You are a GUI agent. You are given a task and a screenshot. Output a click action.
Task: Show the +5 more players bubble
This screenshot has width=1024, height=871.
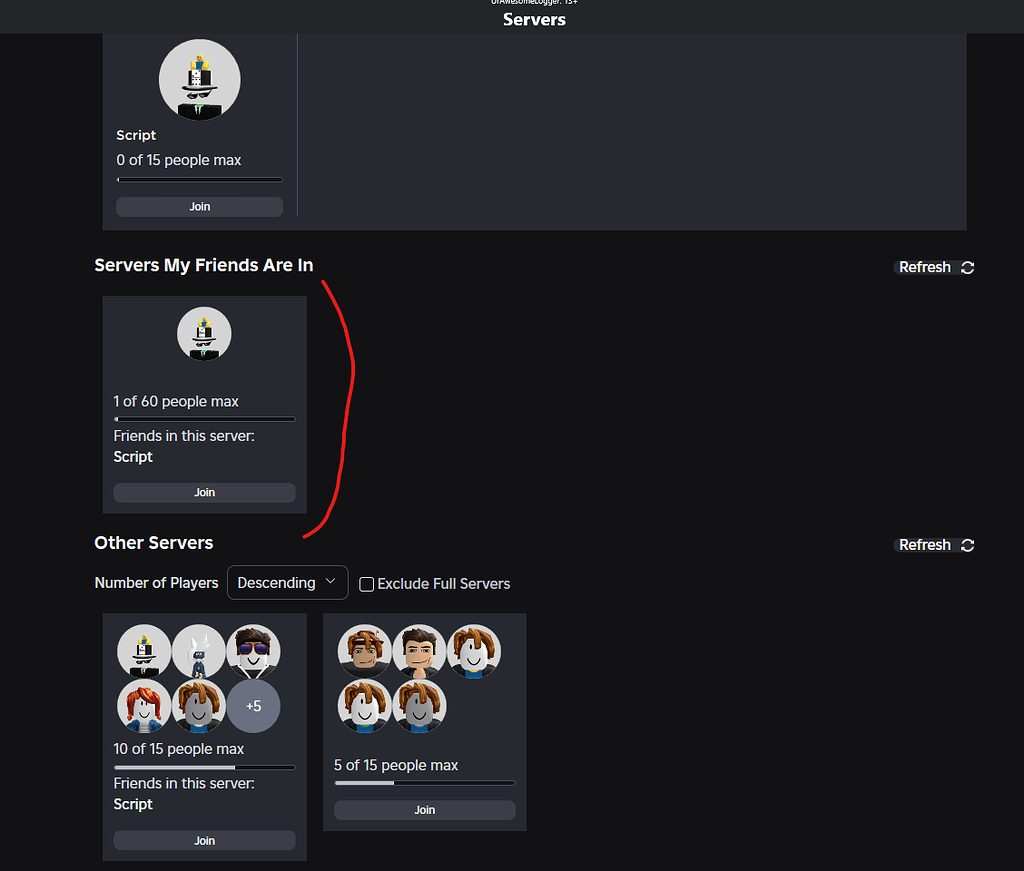pyautogui.click(x=253, y=706)
